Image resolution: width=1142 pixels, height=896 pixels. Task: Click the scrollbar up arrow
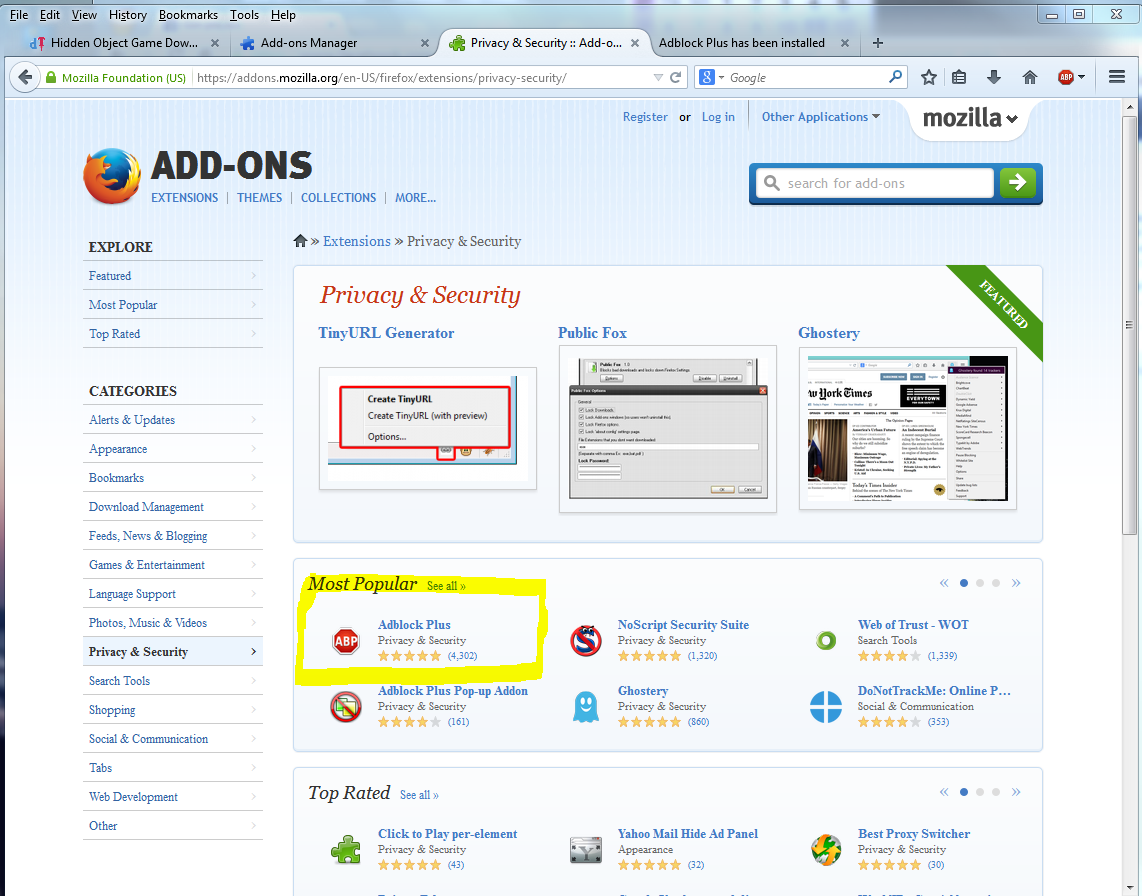point(1129,107)
